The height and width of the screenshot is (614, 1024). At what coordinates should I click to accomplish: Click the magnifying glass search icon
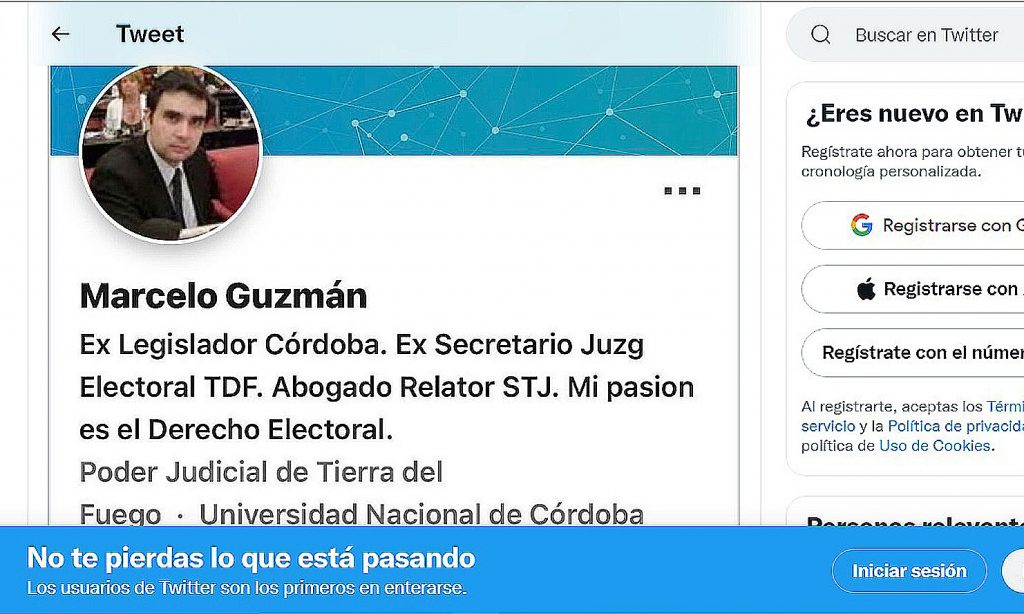821,34
